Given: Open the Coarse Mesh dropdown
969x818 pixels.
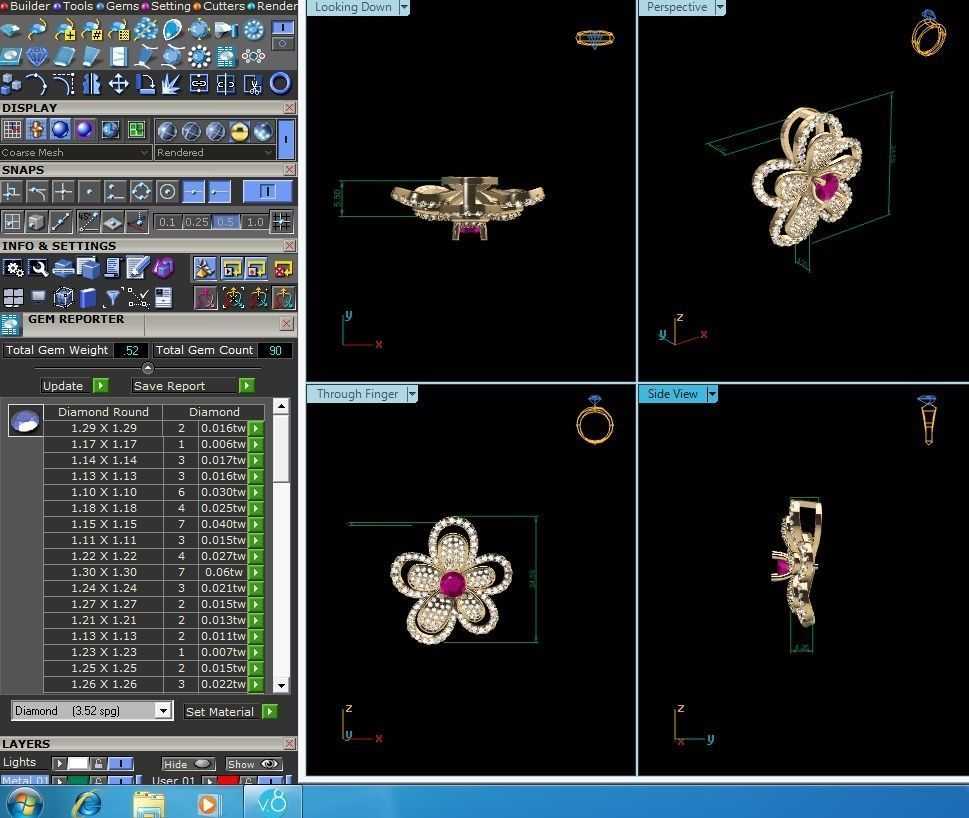Looking at the screenshot, I should 75,153.
